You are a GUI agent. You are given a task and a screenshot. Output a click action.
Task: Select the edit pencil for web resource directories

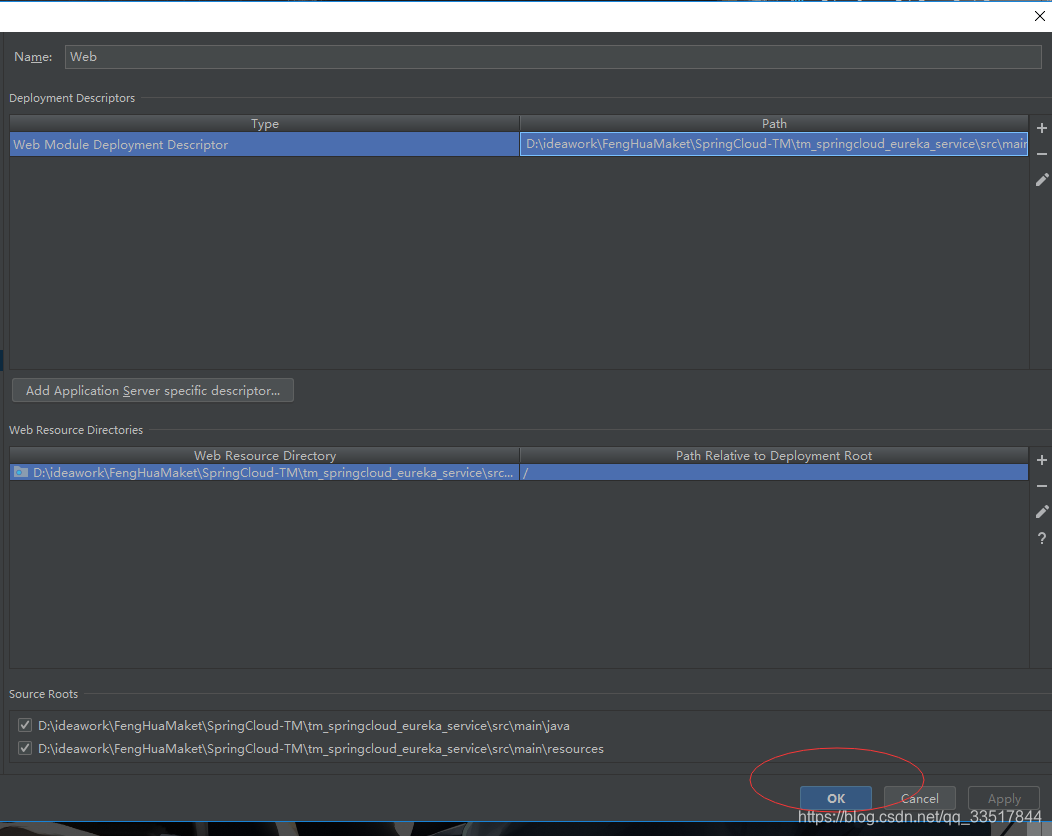(x=1041, y=511)
